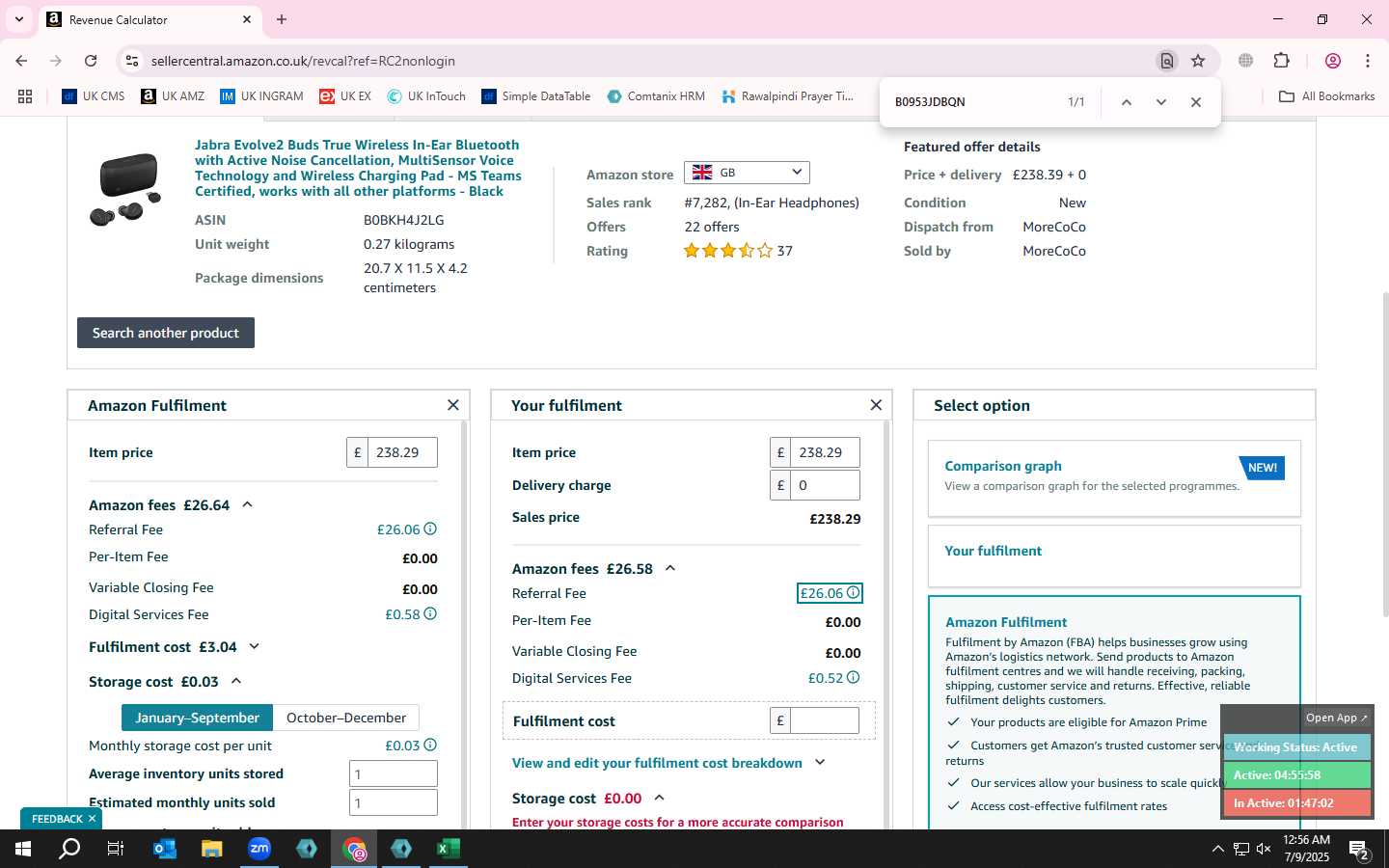Open Chrome three-dot menu
The height and width of the screenshot is (868, 1389).
click(x=1368, y=61)
